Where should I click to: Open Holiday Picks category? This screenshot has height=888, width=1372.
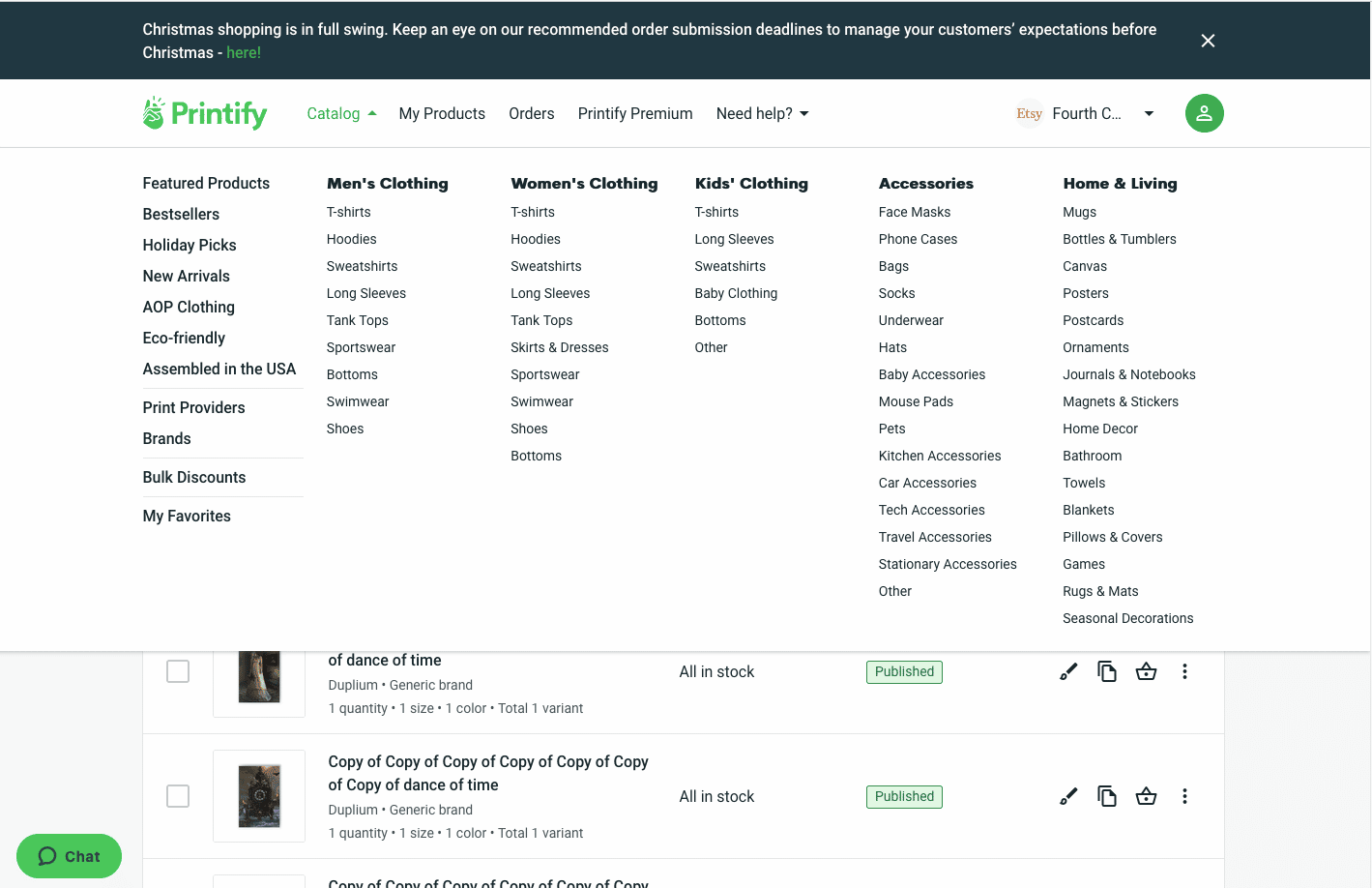point(190,245)
